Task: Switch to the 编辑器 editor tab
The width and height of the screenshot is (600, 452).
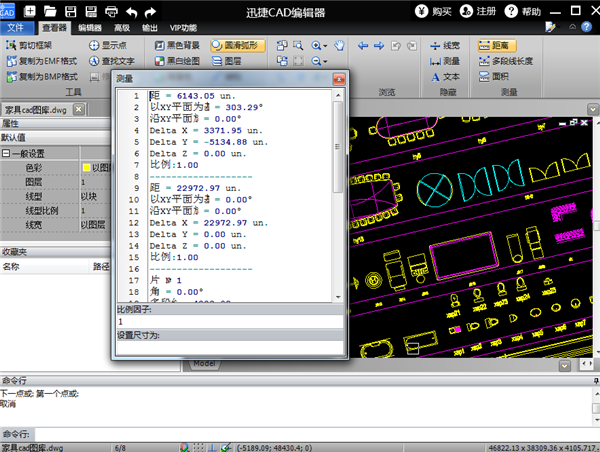Action: click(89, 28)
